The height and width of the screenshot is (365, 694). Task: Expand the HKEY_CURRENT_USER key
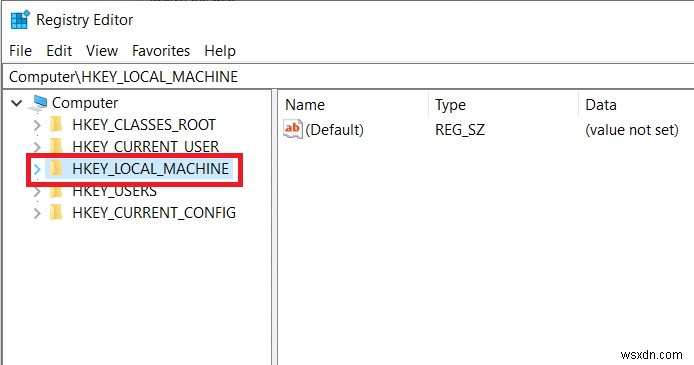pos(37,147)
